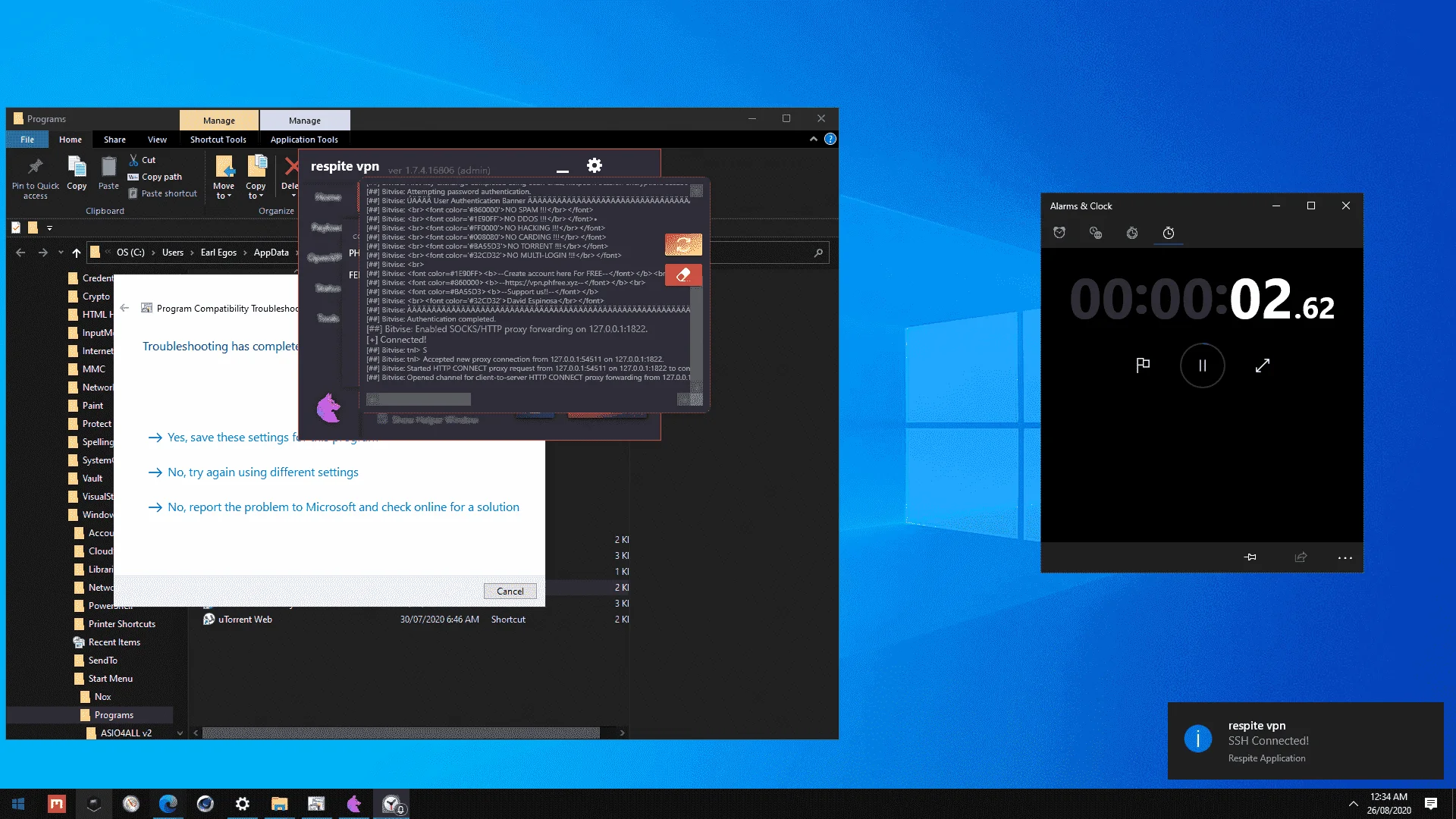Click File Explorer horizontal scrollbar
The height and width of the screenshot is (819, 1456).
click(401, 733)
